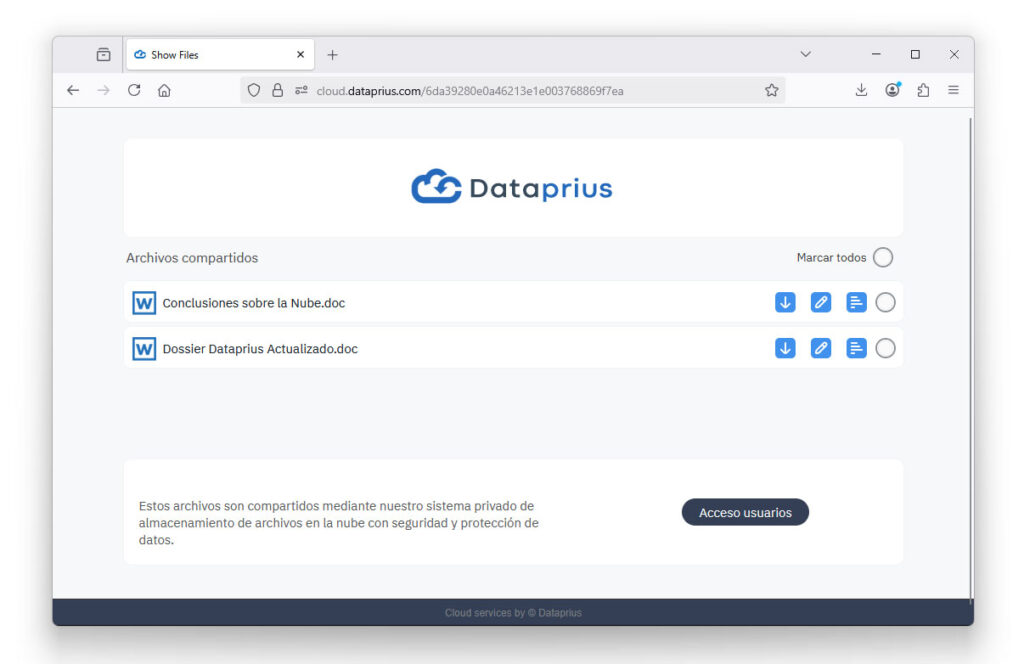Open Firefox account menu
Viewport: 1024px width, 664px height.
[892, 90]
